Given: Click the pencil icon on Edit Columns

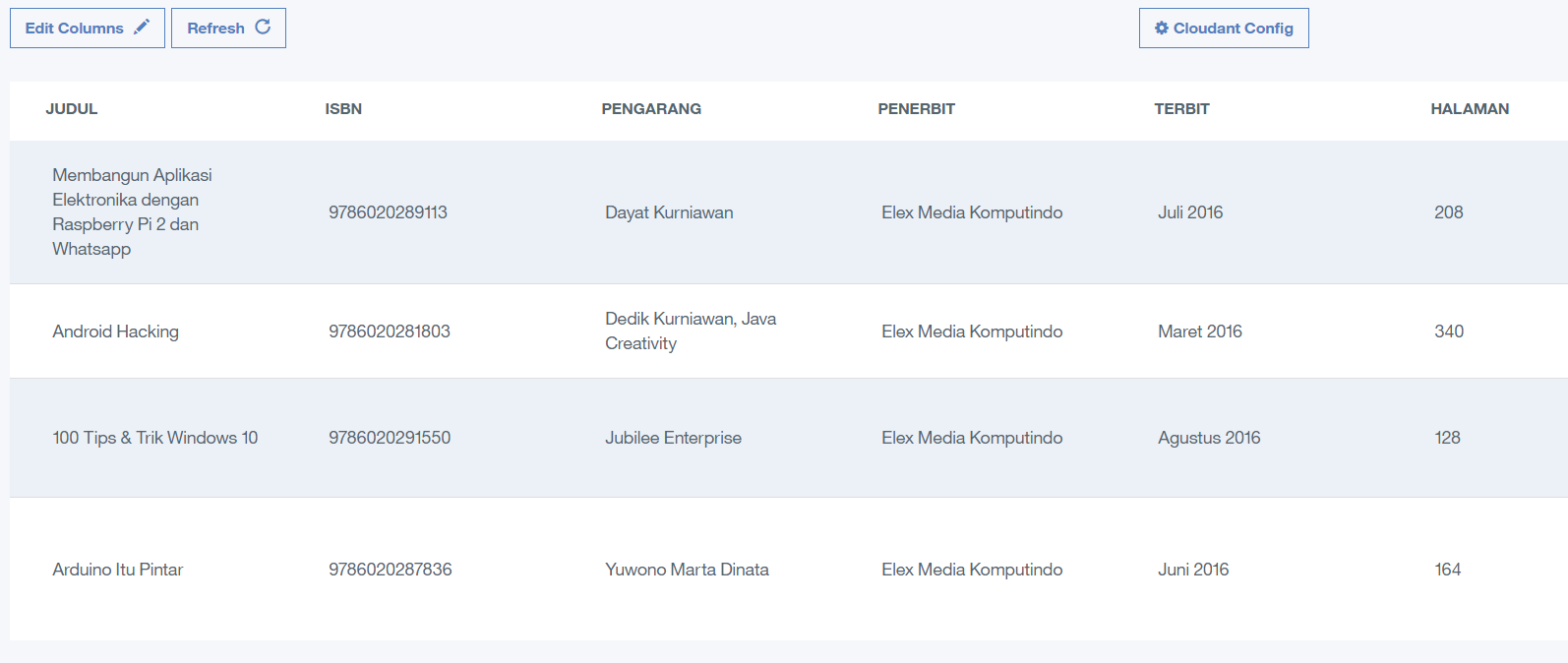Looking at the screenshot, I should click(142, 27).
